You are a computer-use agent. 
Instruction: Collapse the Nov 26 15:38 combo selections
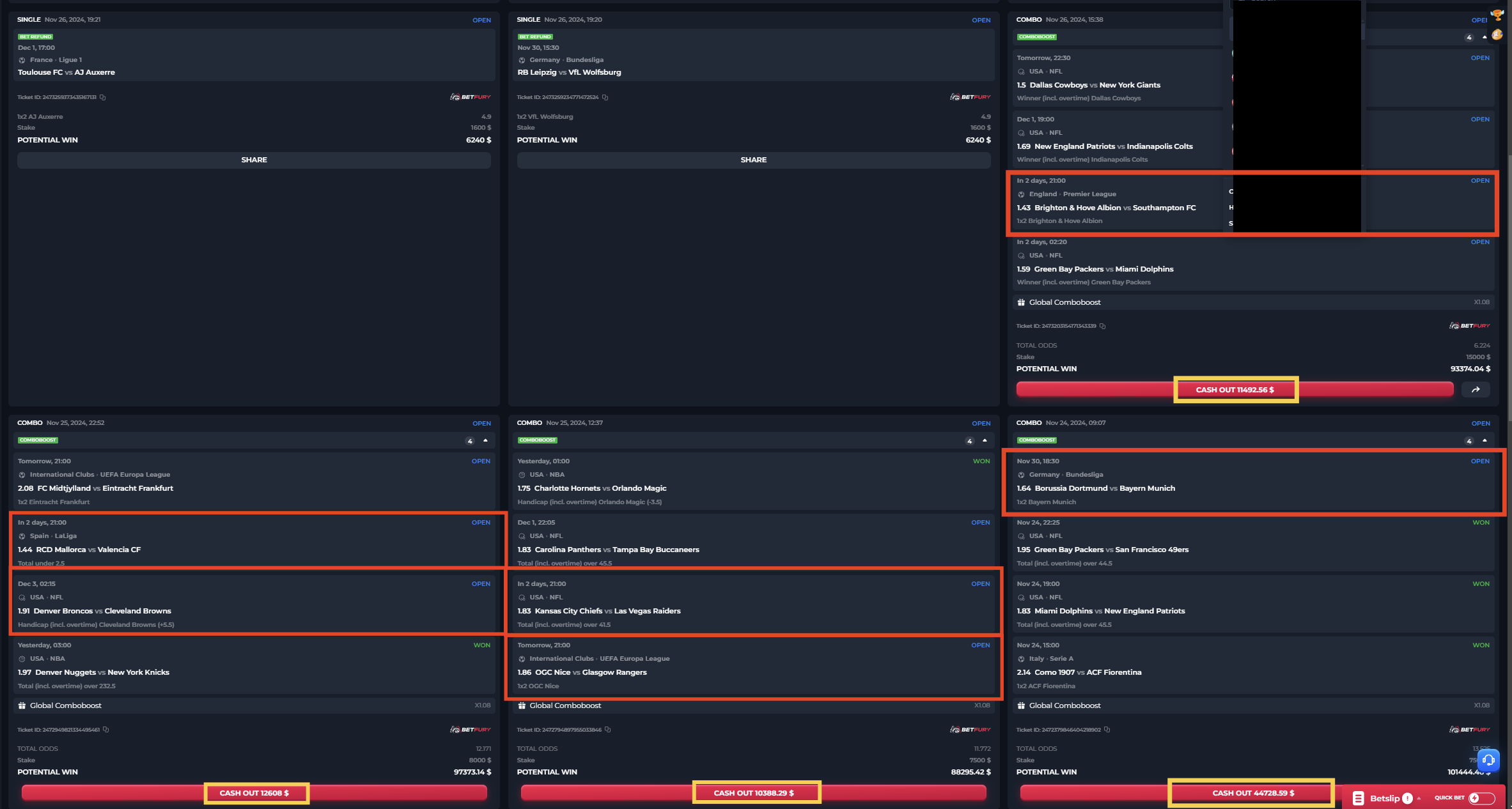click(x=1485, y=37)
